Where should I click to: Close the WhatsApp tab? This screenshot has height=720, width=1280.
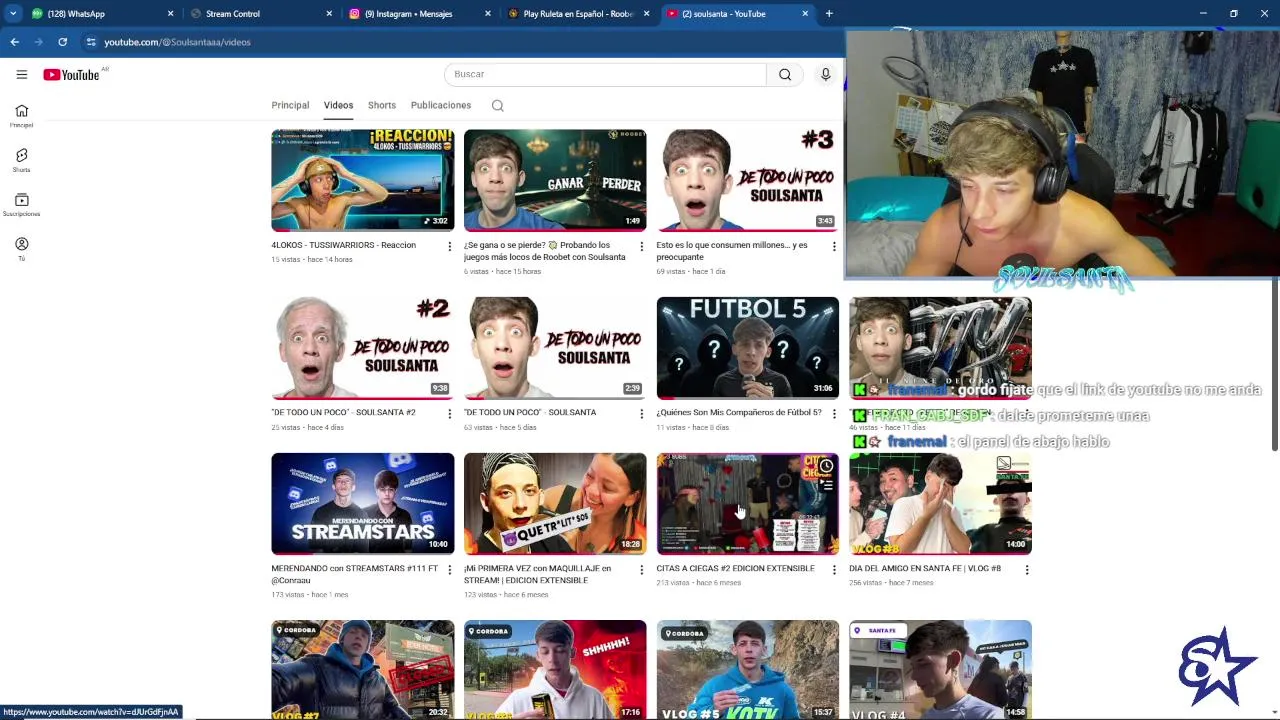(x=170, y=14)
